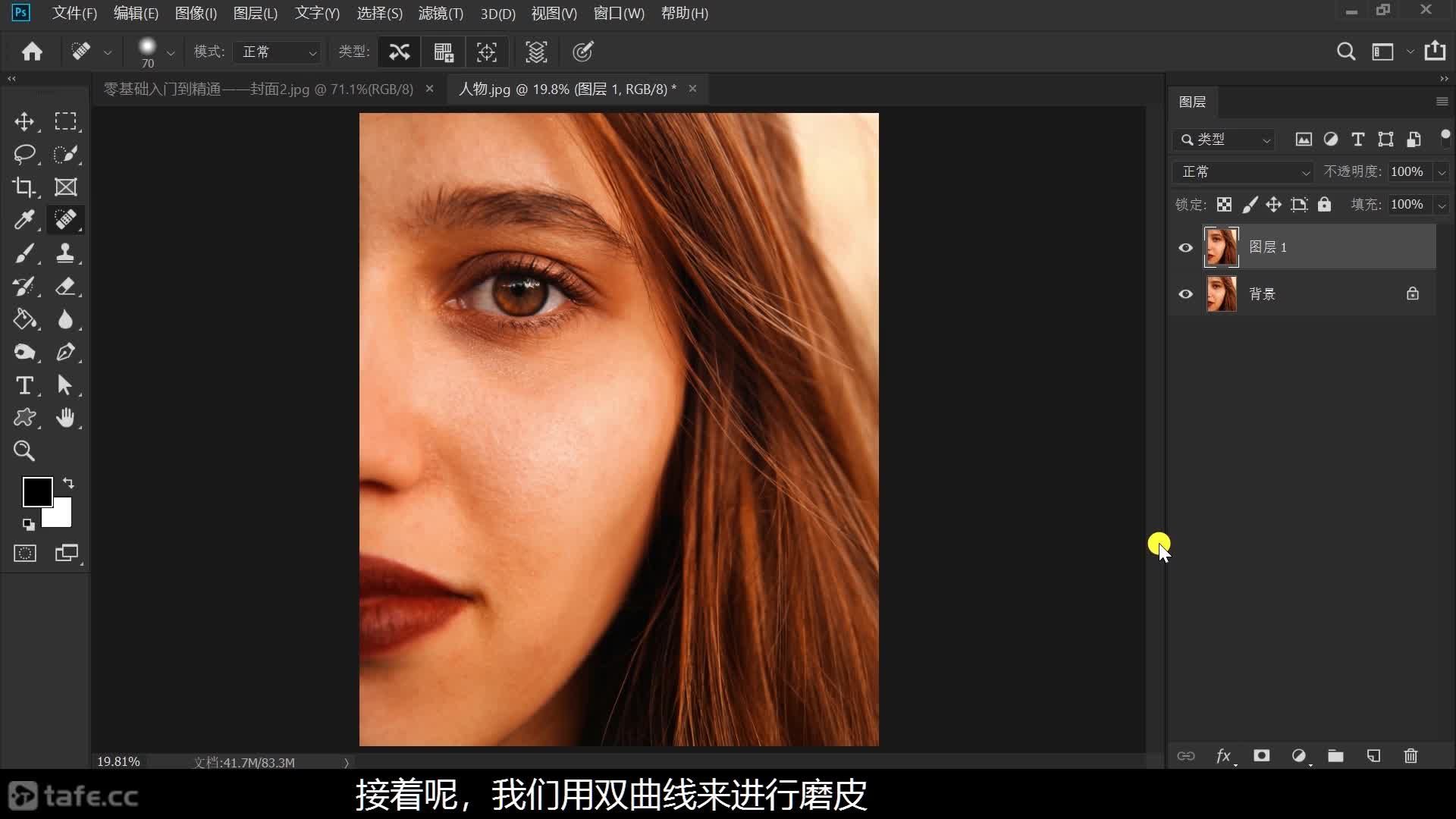The image size is (1456, 819).
Task: Expand the 不透明度 opacity slider arrow
Action: pyautogui.click(x=1442, y=173)
